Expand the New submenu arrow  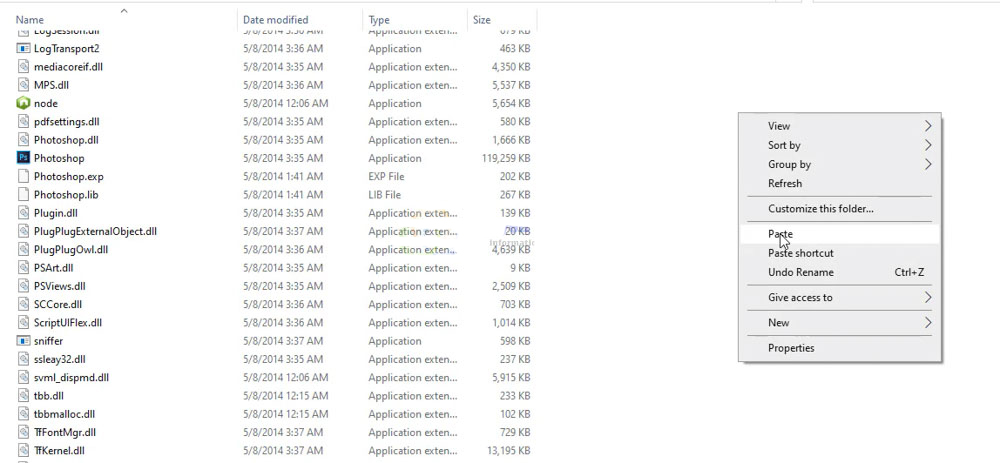pyautogui.click(x=928, y=323)
